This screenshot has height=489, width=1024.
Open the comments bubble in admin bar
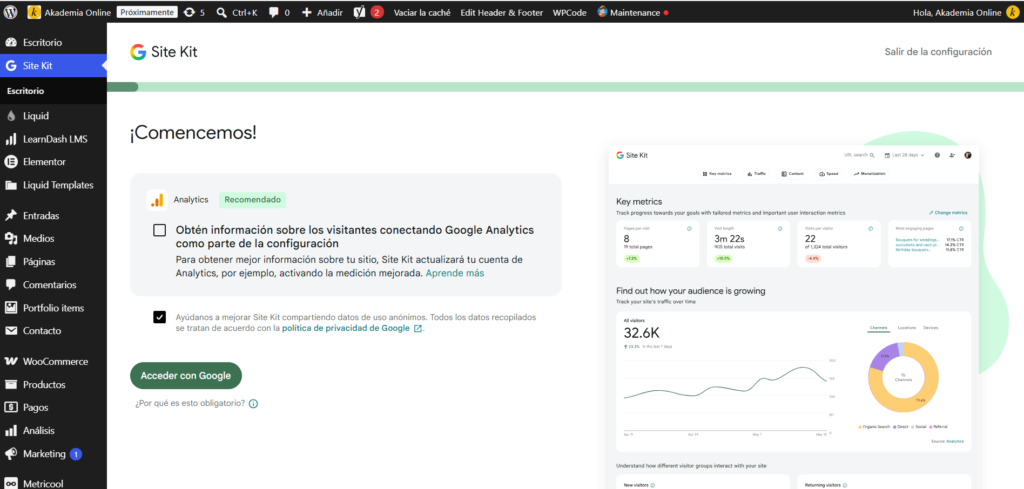tap(273, 12)
